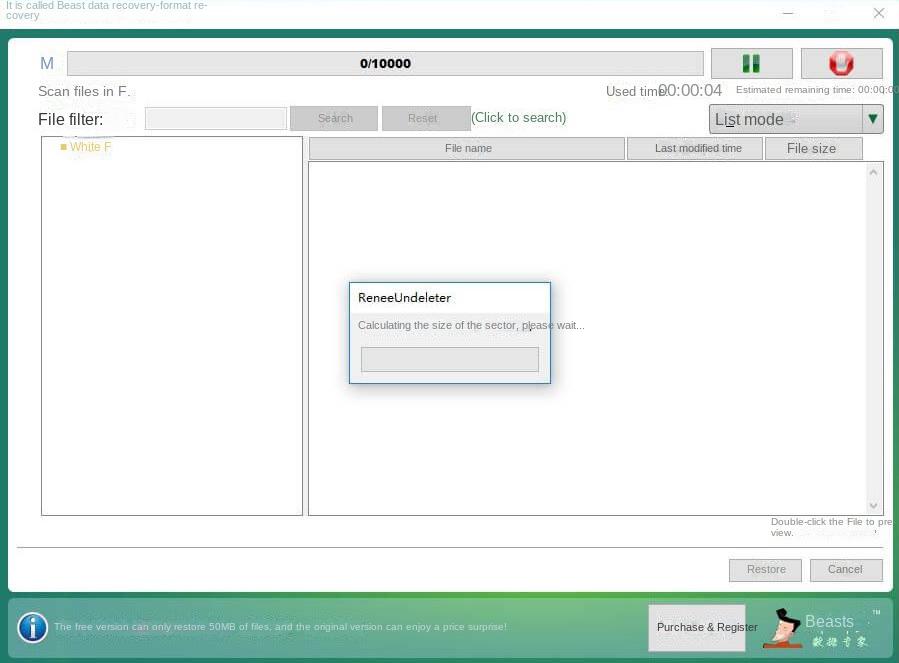The width and height of the screenshot is (899, 663).
Task: Cancel the recovery operation
Action: point(845,569)
